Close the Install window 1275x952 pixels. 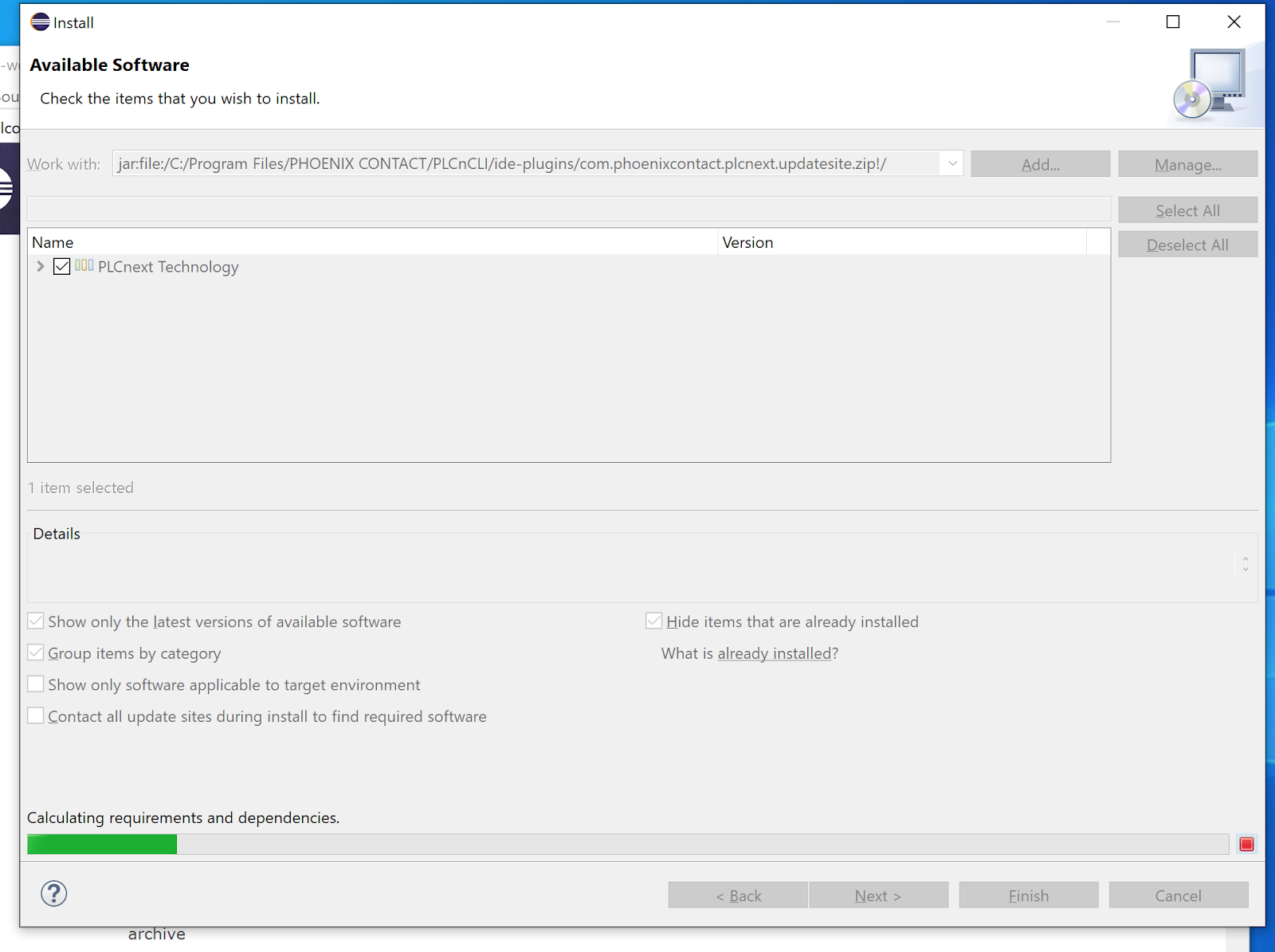(x=1234, y=22)
